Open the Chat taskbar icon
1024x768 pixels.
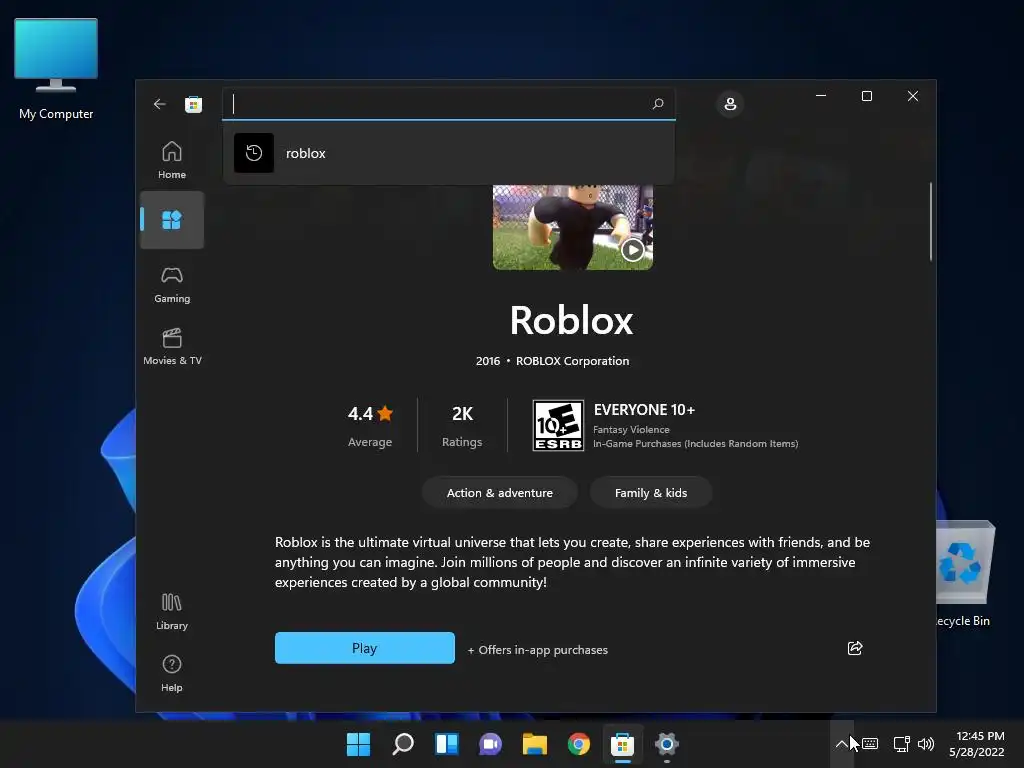(x=490, y=744)
